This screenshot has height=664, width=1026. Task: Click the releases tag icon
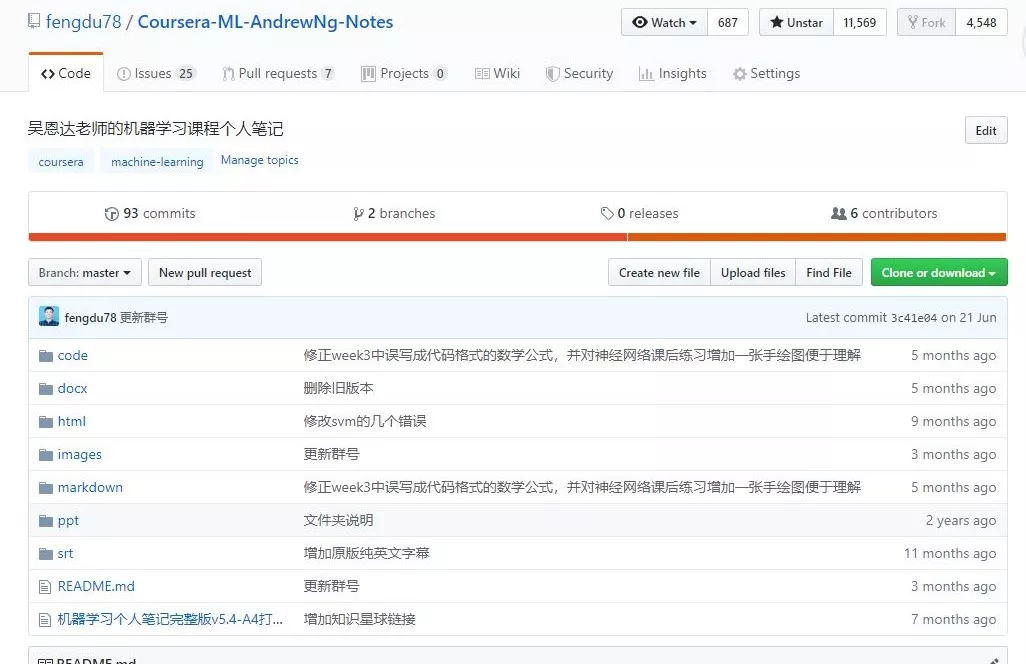[x=607, y=213]
